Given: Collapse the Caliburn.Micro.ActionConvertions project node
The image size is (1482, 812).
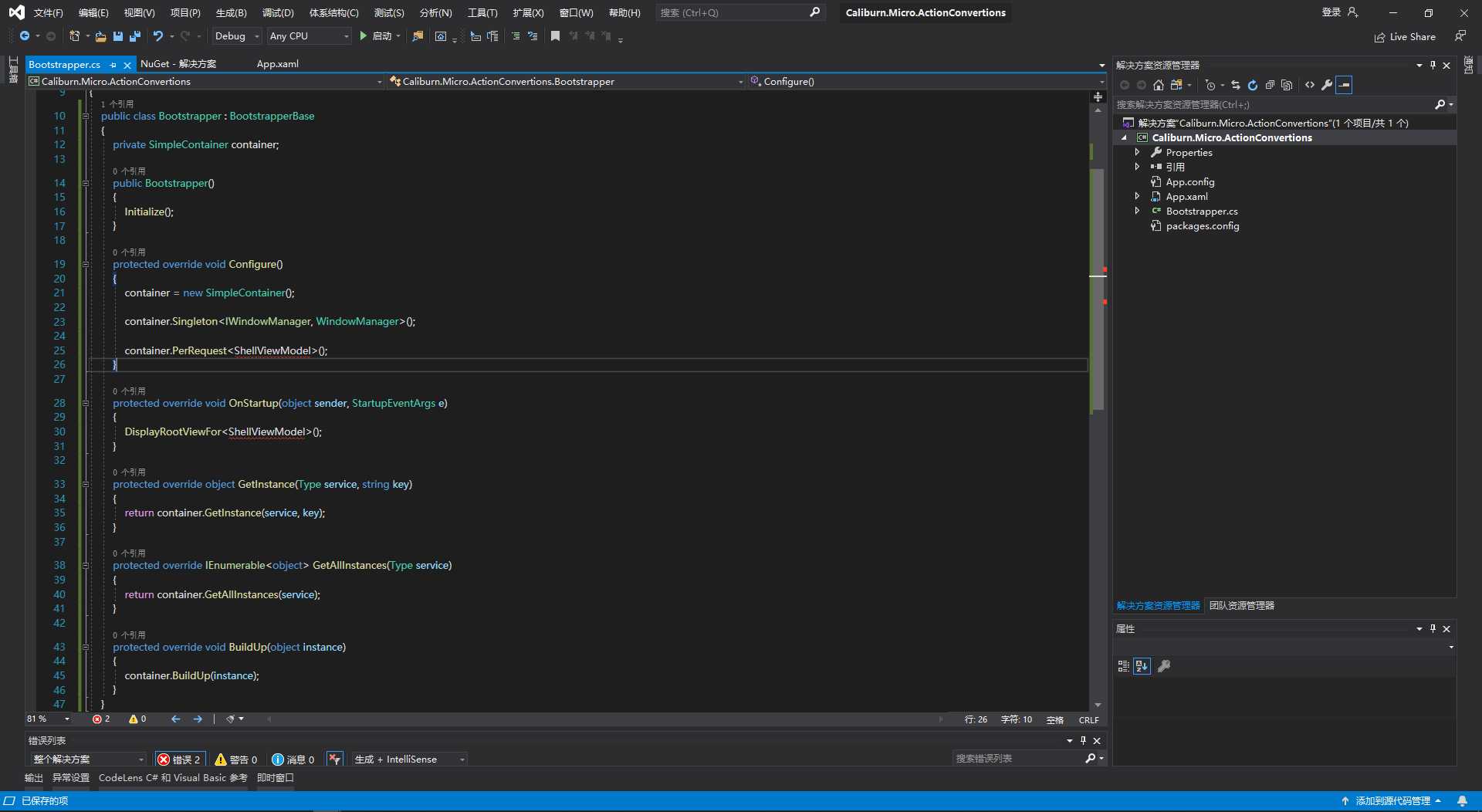Looking at the screenshot, I should pyautogui.click(x=1125, y=137).
